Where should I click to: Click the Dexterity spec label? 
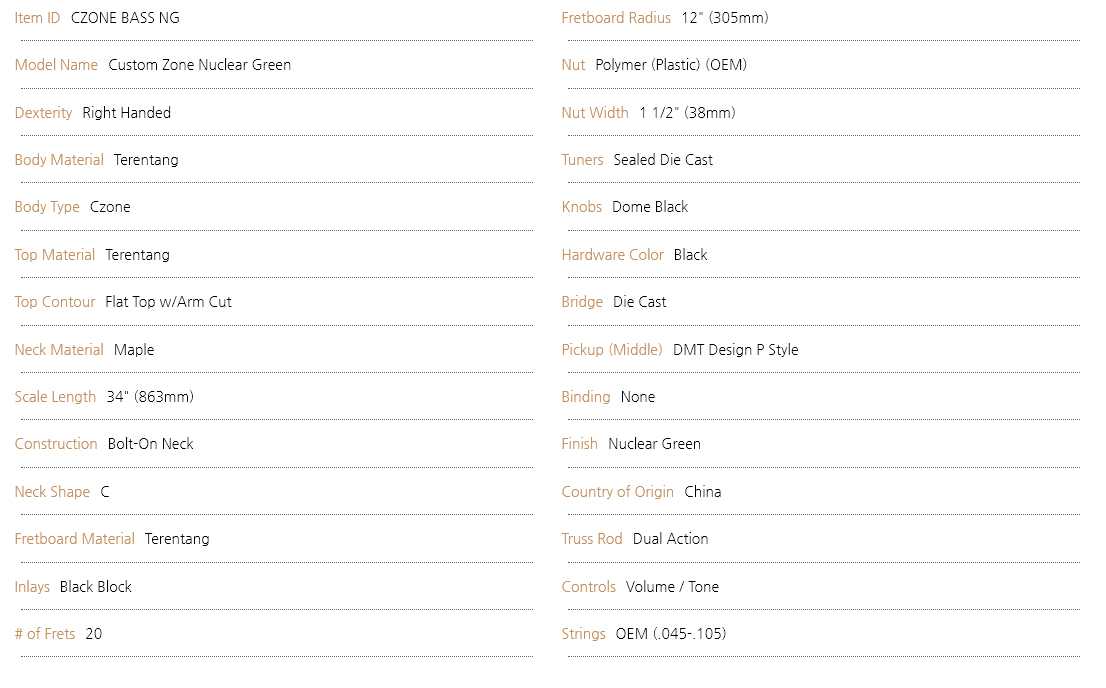click(43, 113)
